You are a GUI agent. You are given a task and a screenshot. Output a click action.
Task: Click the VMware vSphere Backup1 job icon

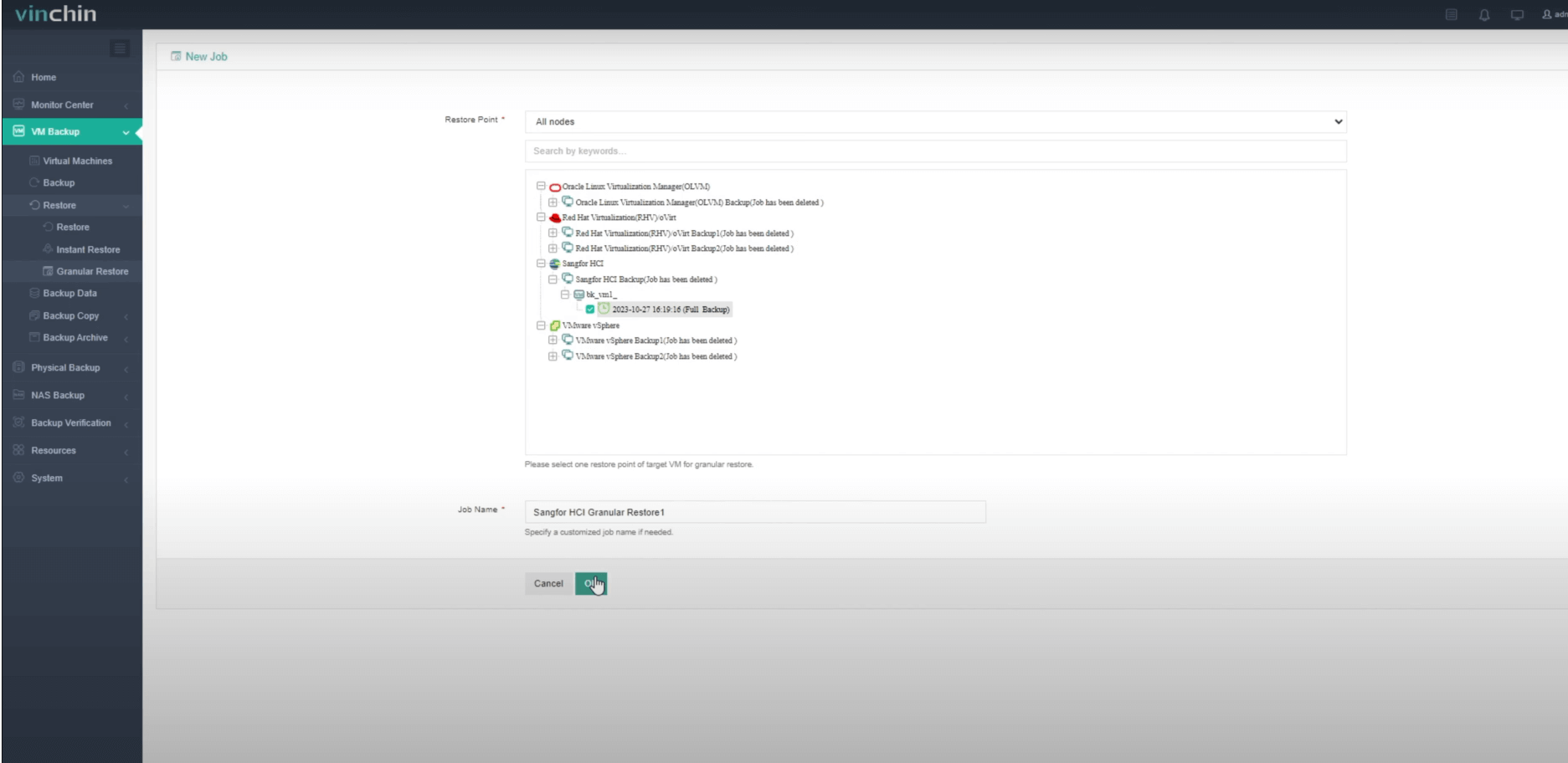[x=568, y=340]
